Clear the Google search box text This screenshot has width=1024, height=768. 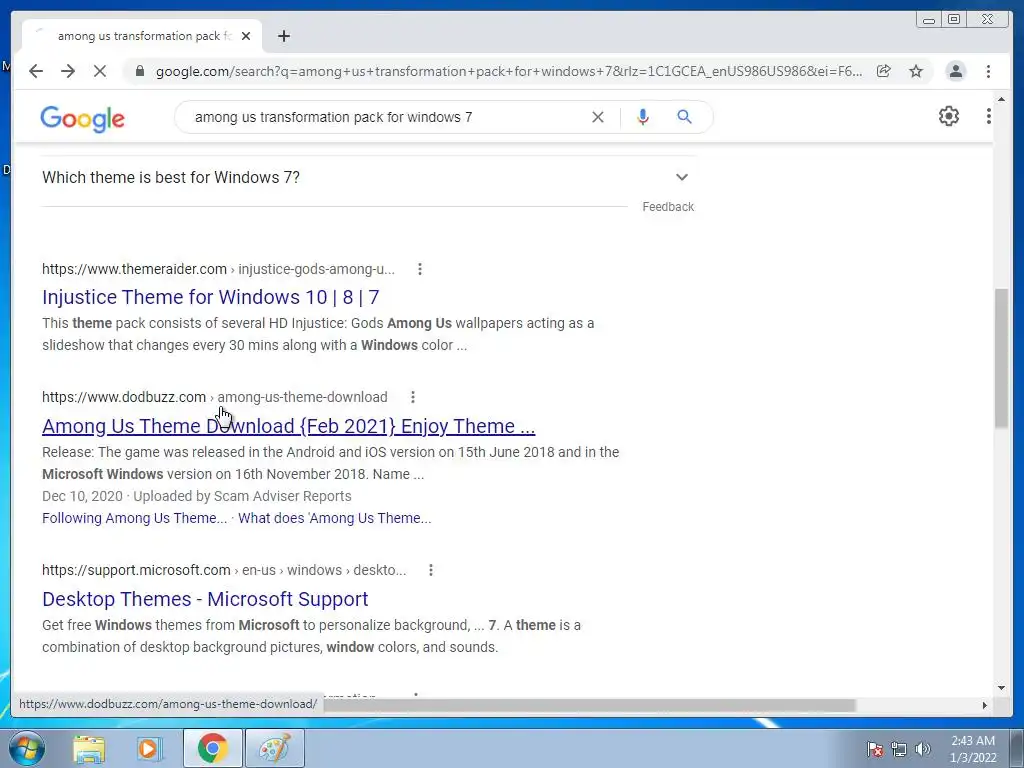(598, 117)
